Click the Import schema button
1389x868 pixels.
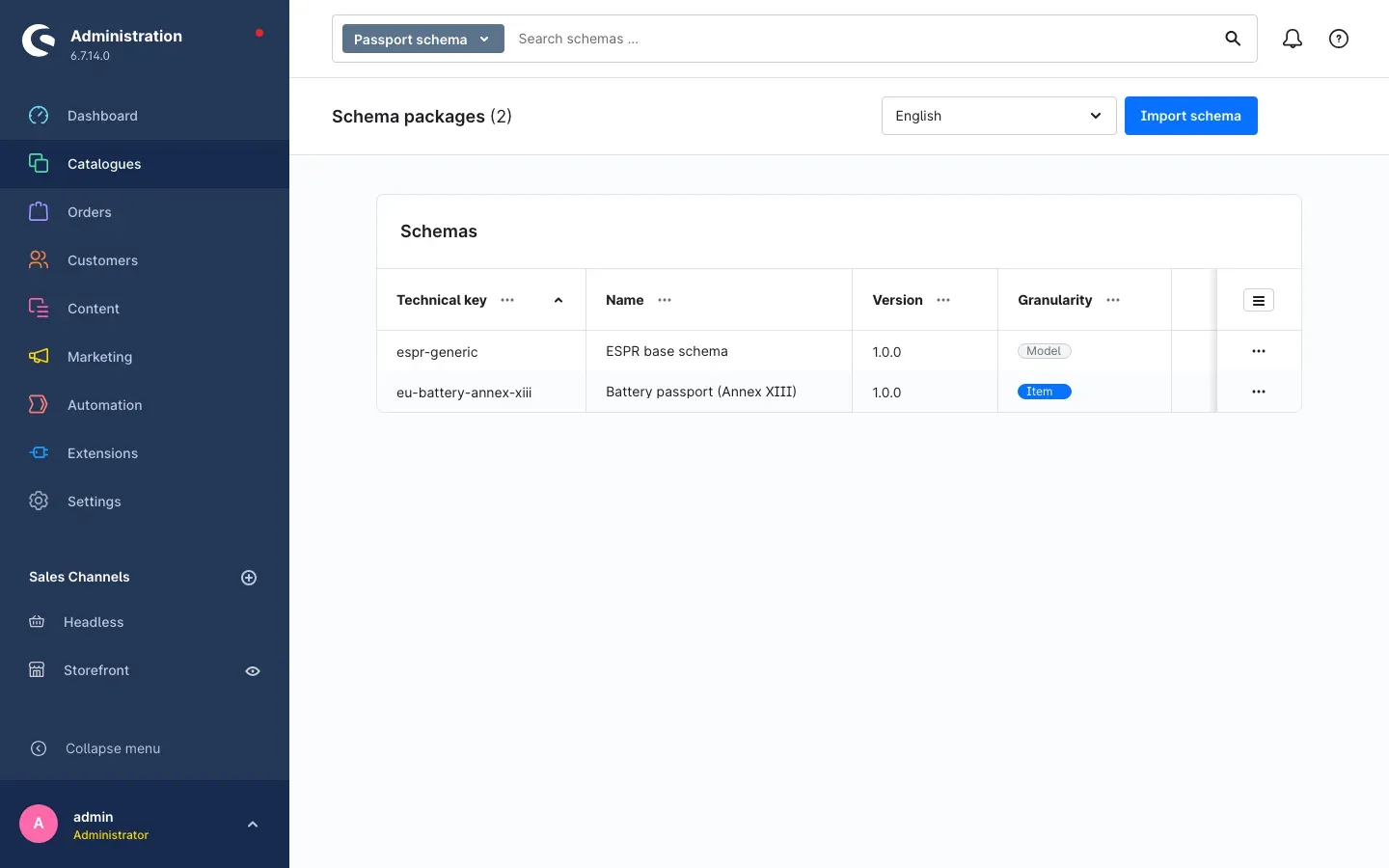pos(1191,116)
